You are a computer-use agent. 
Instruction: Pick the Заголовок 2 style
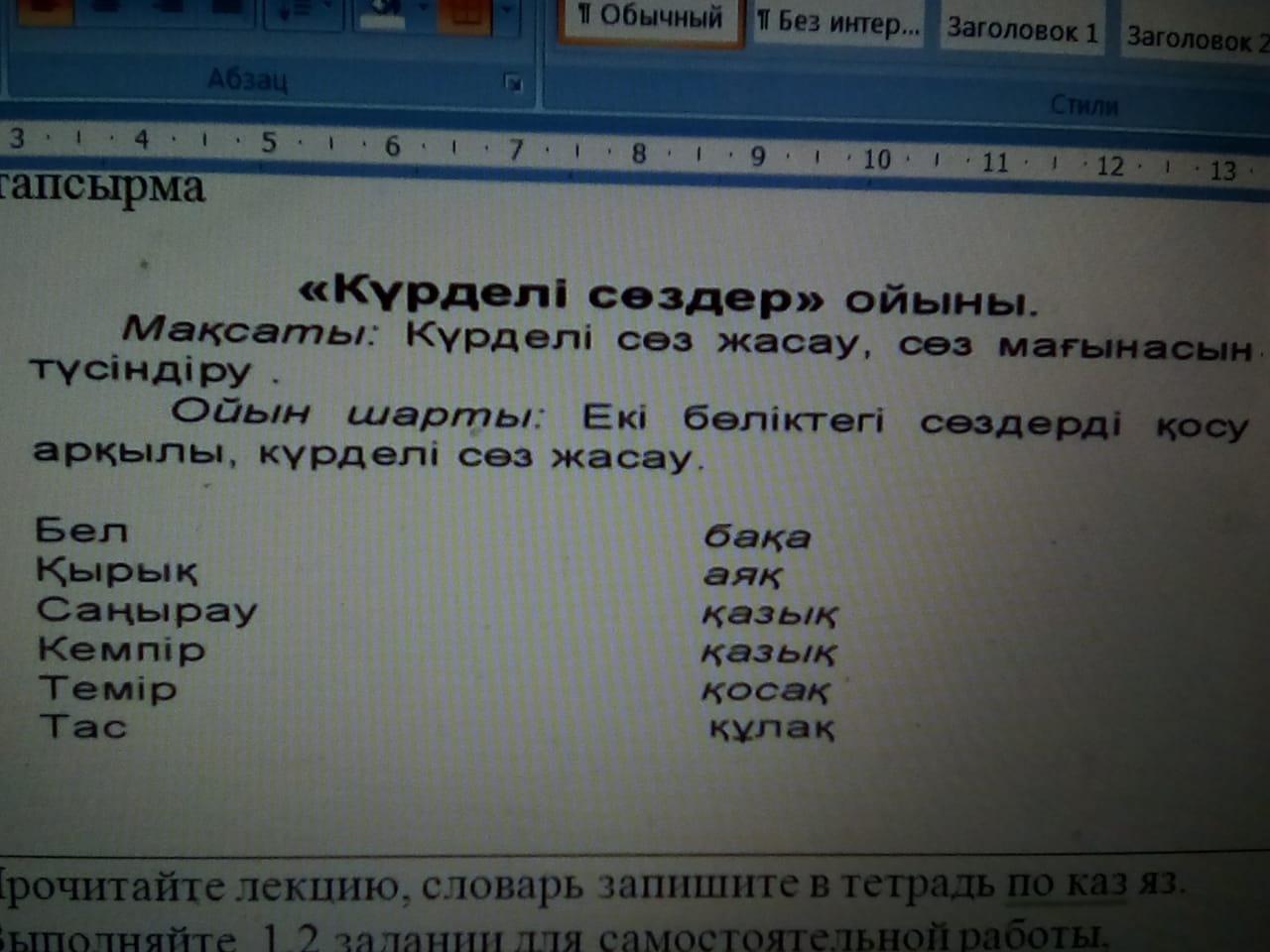(x=1196, y=38)
